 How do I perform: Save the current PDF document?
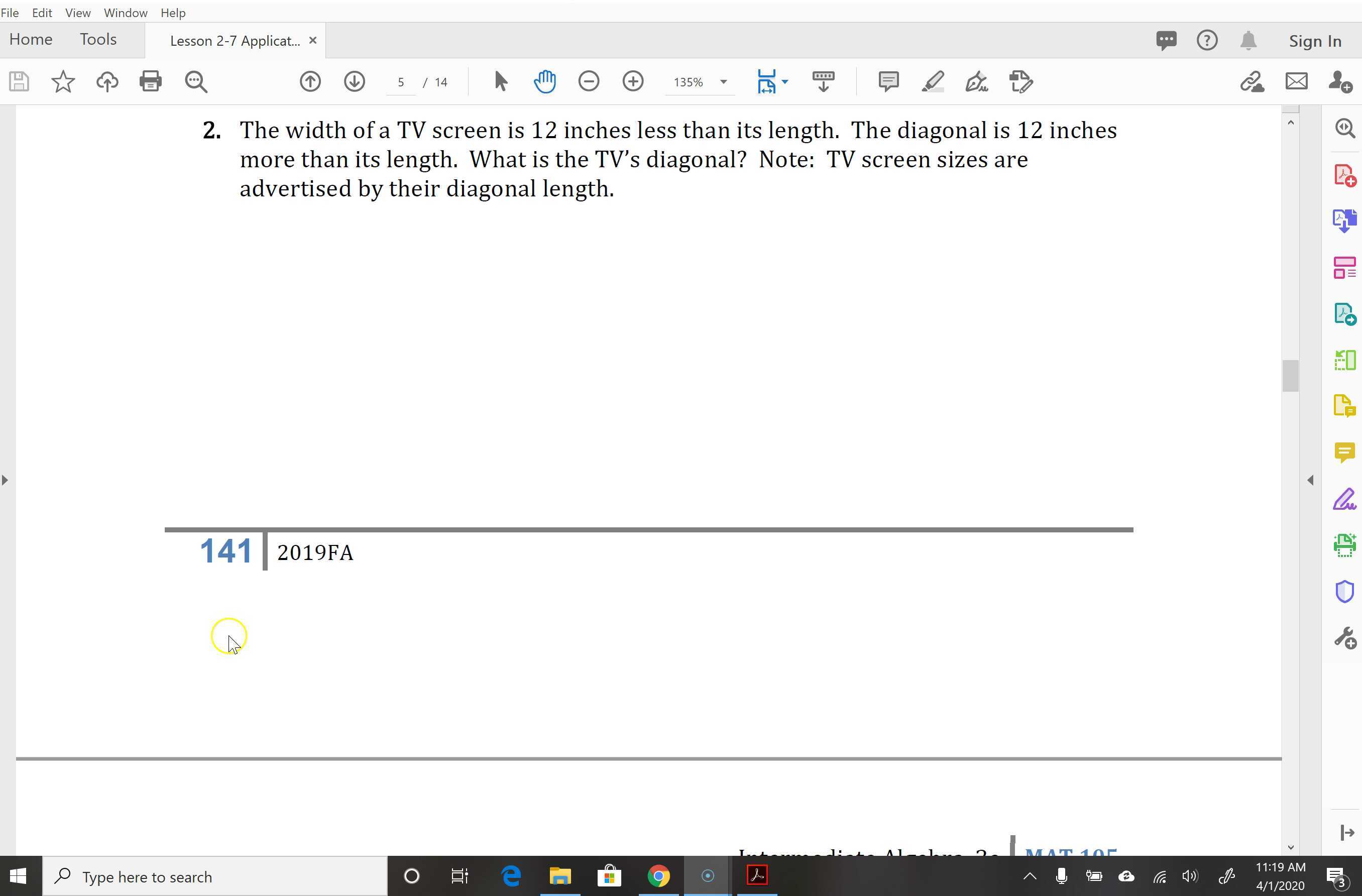click(x=18, y=81)
